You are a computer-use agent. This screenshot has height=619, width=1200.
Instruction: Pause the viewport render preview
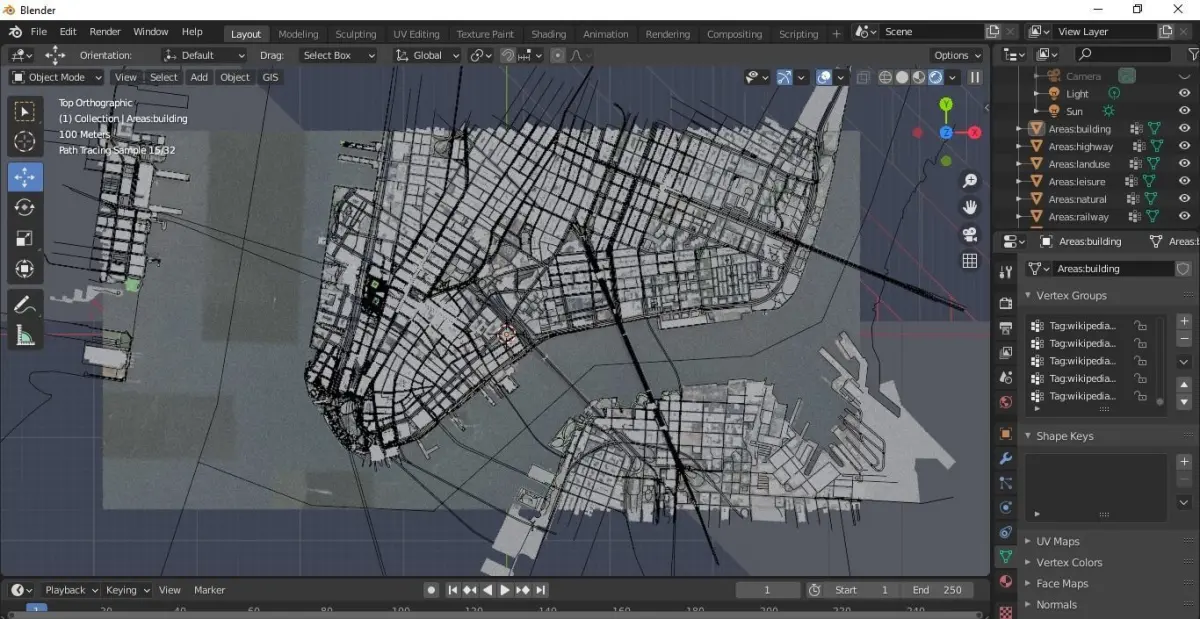tap(975, 77)
